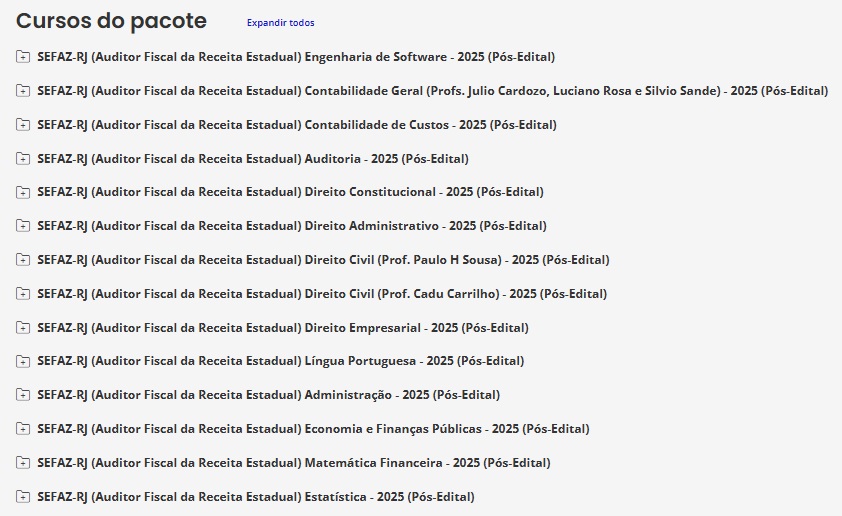The image size is (842, 516).
Task: Expand the Administração course section
Action: [x=23, y=395]
